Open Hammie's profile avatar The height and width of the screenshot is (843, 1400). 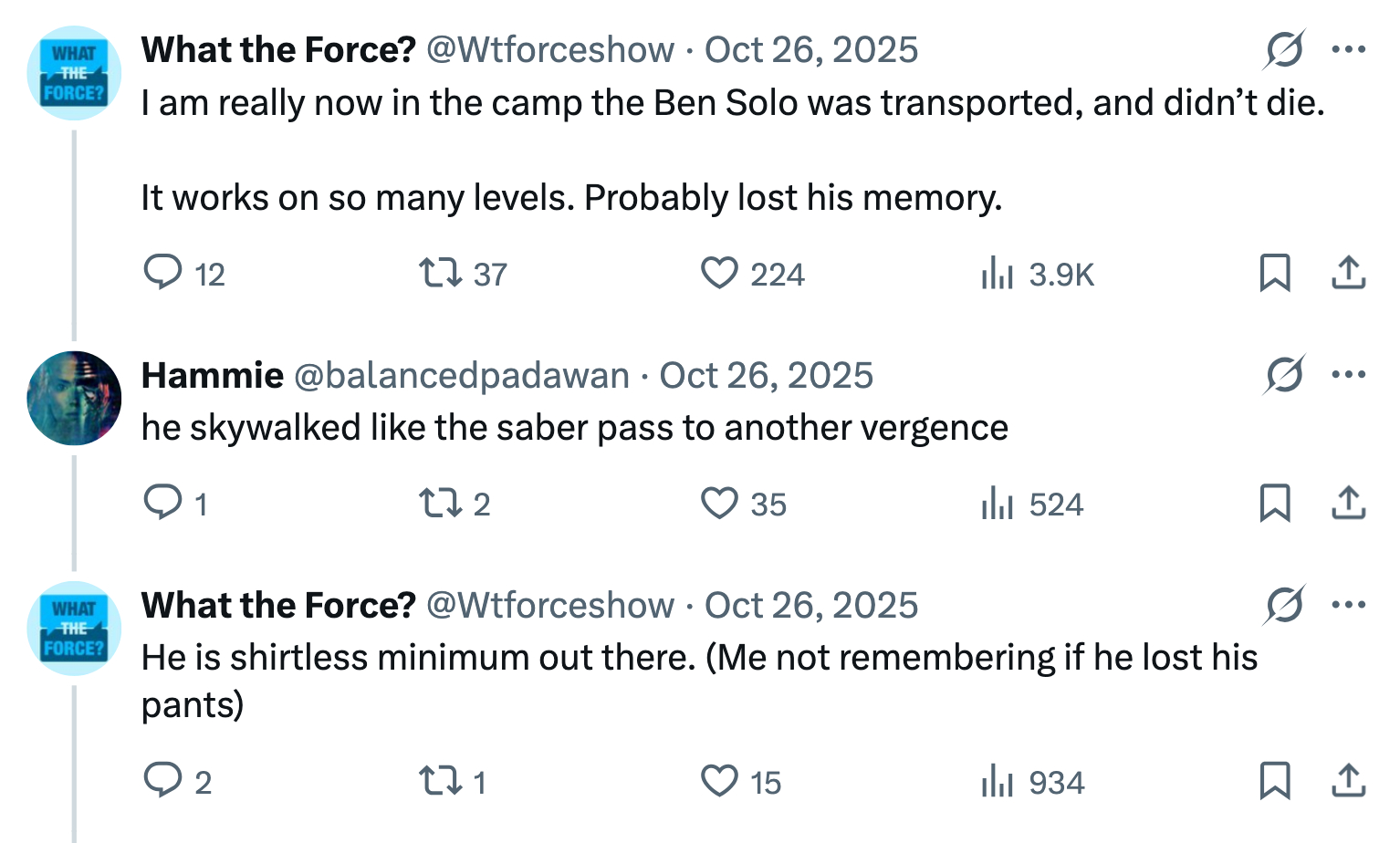tap(74, 398)
